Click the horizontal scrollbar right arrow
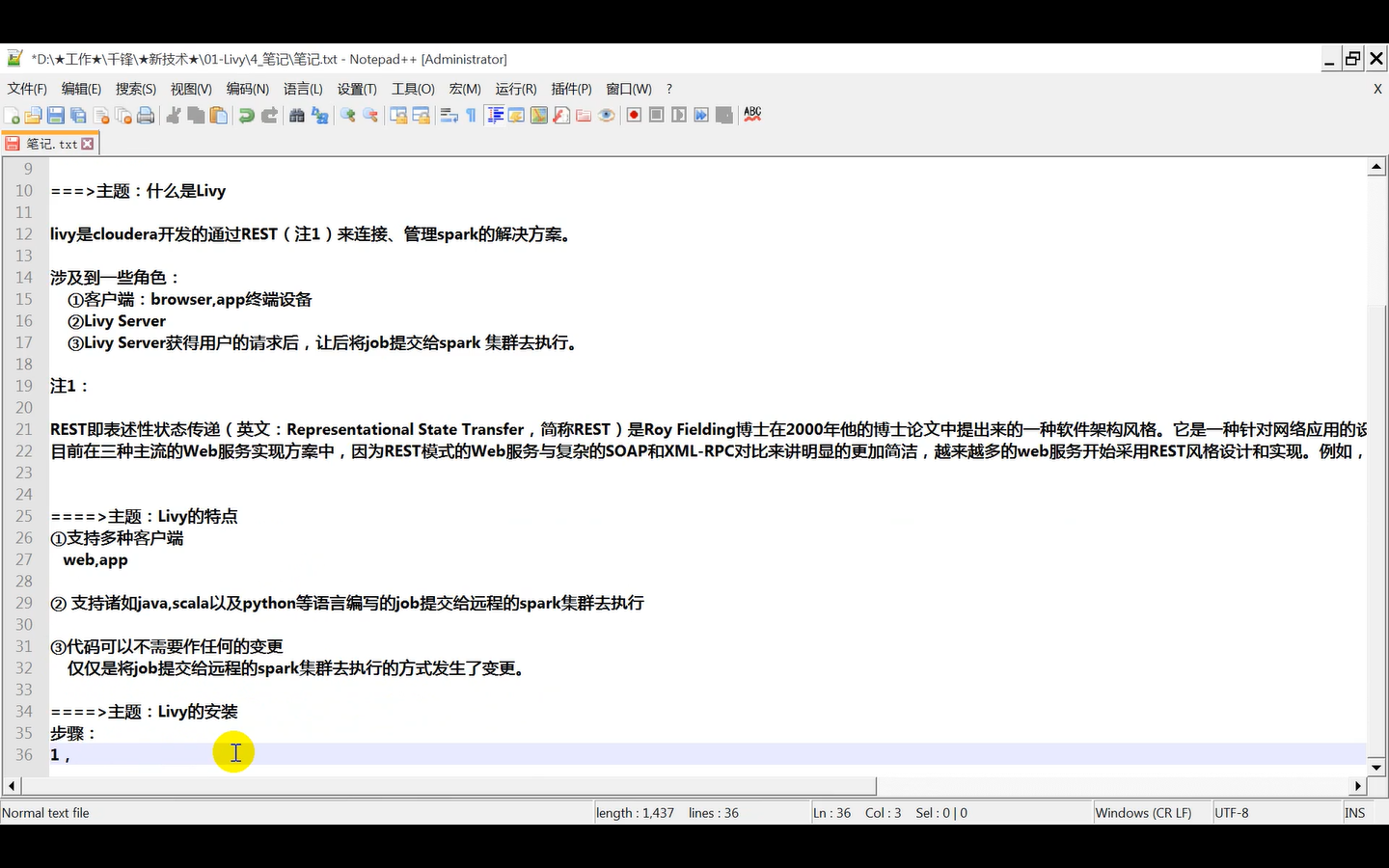 tap(1358, 786)
